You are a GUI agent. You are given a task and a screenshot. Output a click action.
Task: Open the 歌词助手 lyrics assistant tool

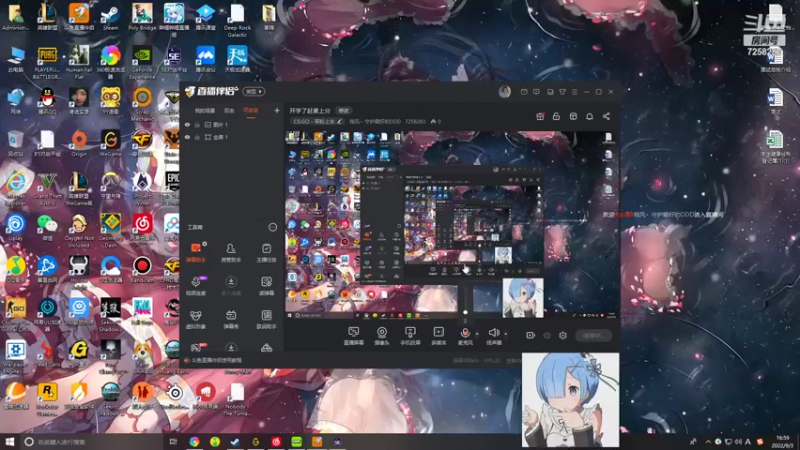(x=266, y=319)
